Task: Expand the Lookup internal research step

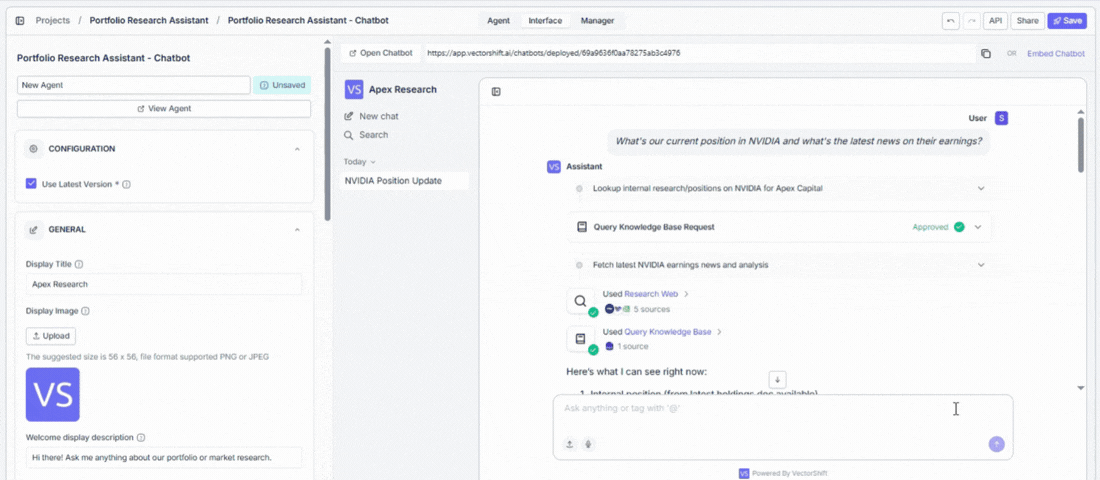Action: click(981, 188)
